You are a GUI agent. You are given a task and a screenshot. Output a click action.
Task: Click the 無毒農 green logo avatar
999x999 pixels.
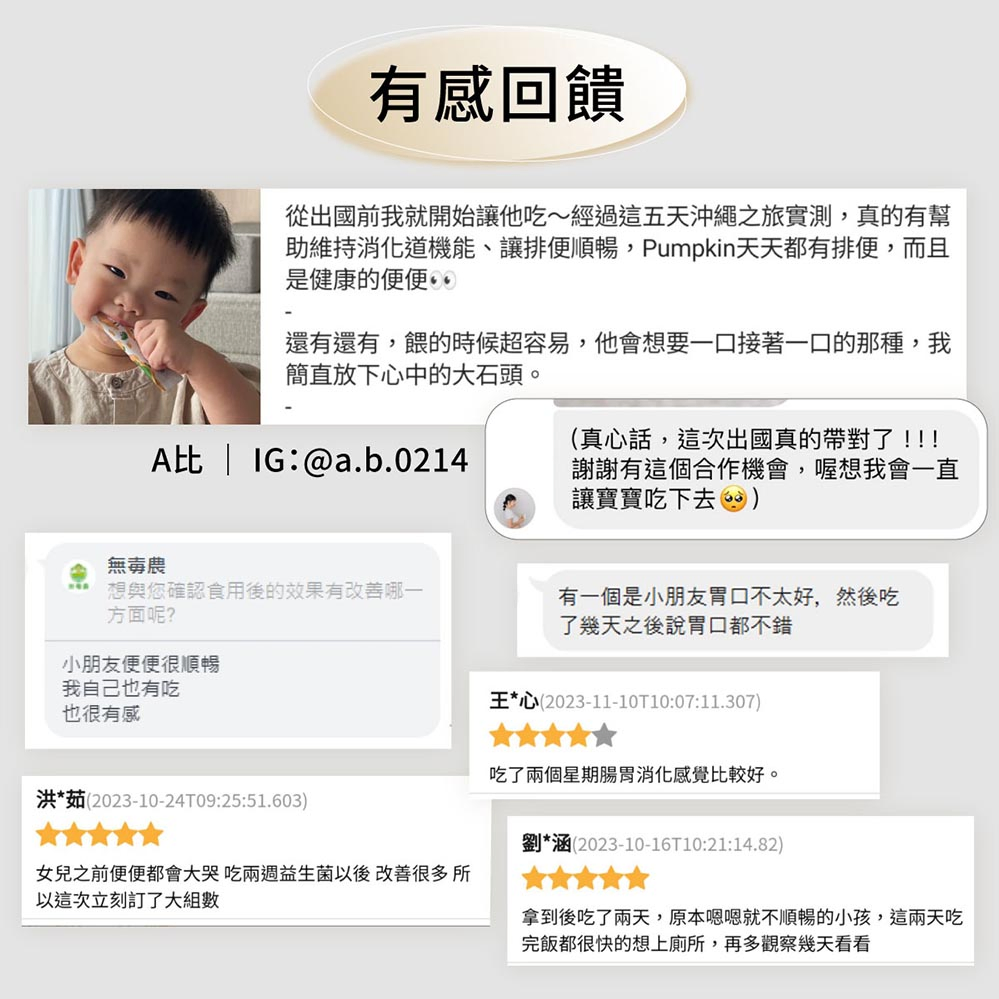click(x=79, y=577)
